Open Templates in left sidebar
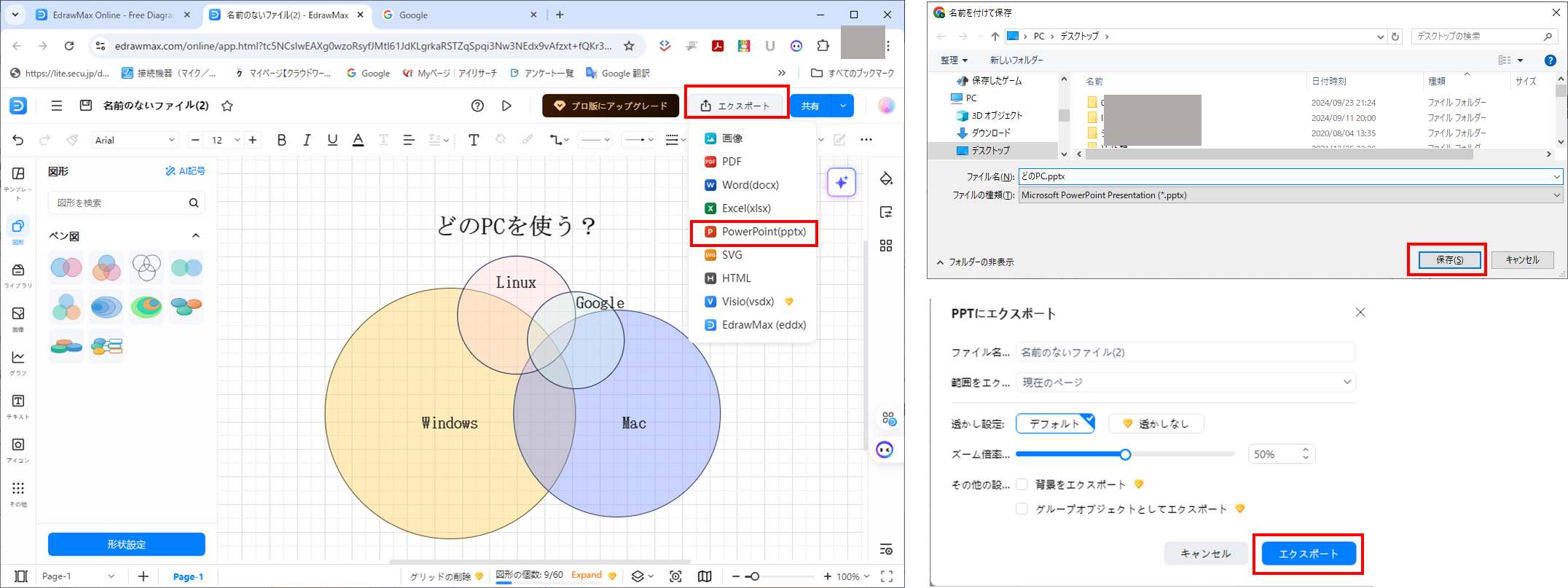 18,183
